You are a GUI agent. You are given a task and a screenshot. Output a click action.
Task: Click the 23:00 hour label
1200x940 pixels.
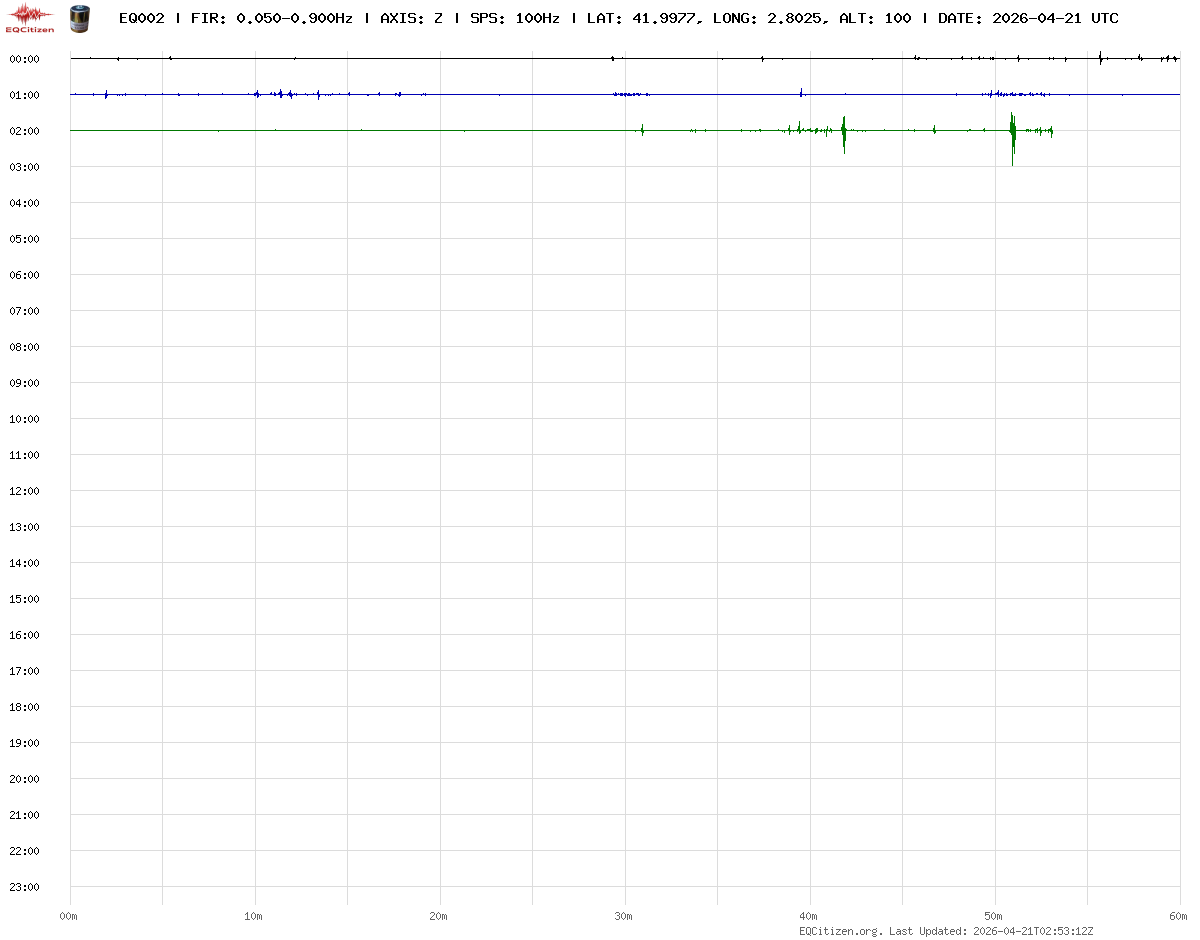tap(23, 887)
